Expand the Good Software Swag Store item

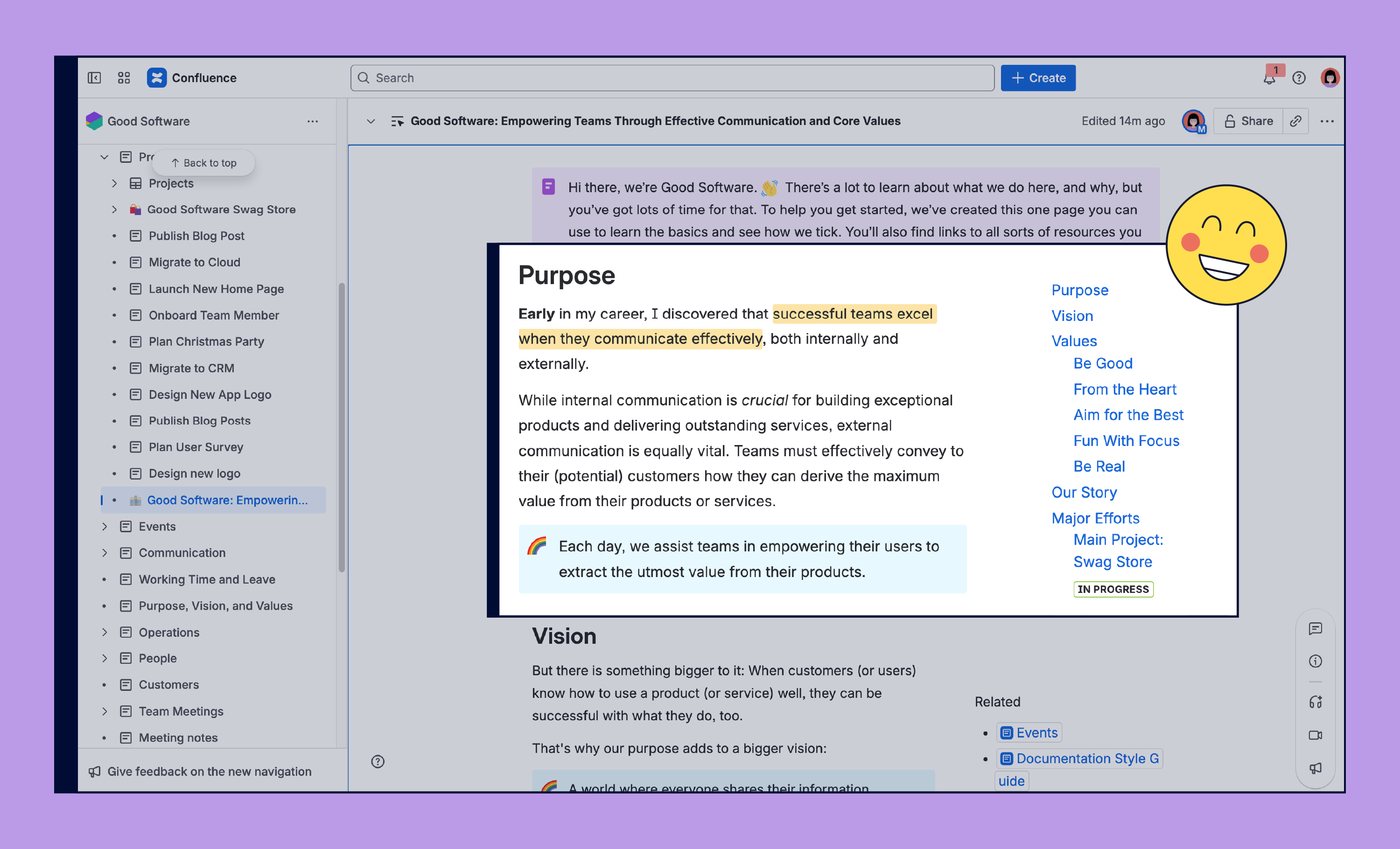114,209
